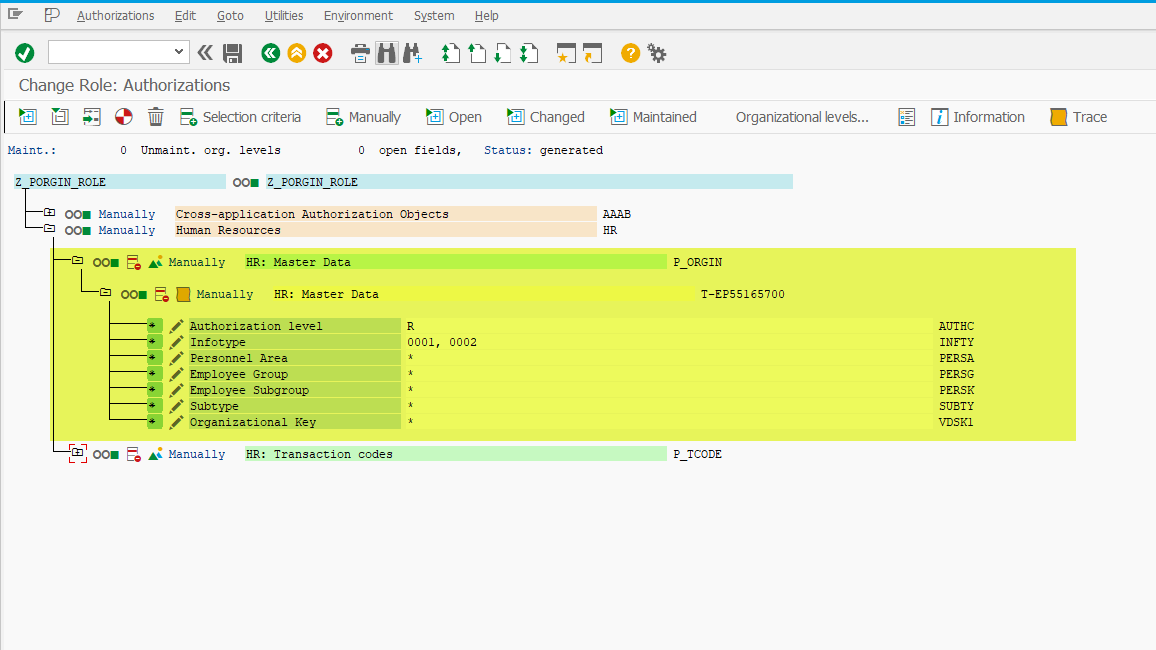
Task: Click the Trace button
Action: [x=1079, y=117]
